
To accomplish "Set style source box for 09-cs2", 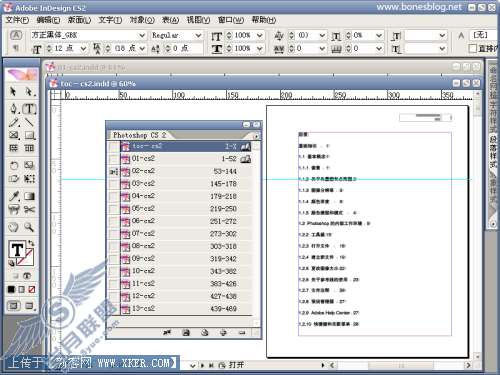I will point(114,259).
